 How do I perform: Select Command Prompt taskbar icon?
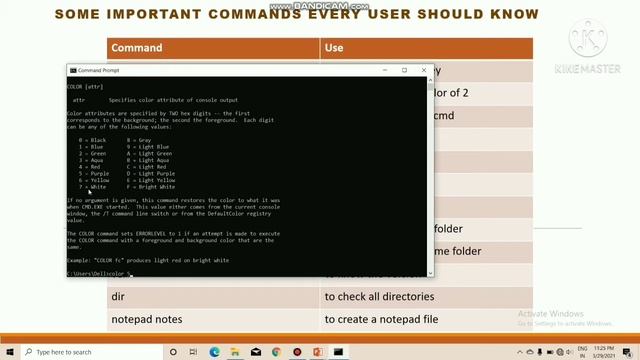(338, 352)
